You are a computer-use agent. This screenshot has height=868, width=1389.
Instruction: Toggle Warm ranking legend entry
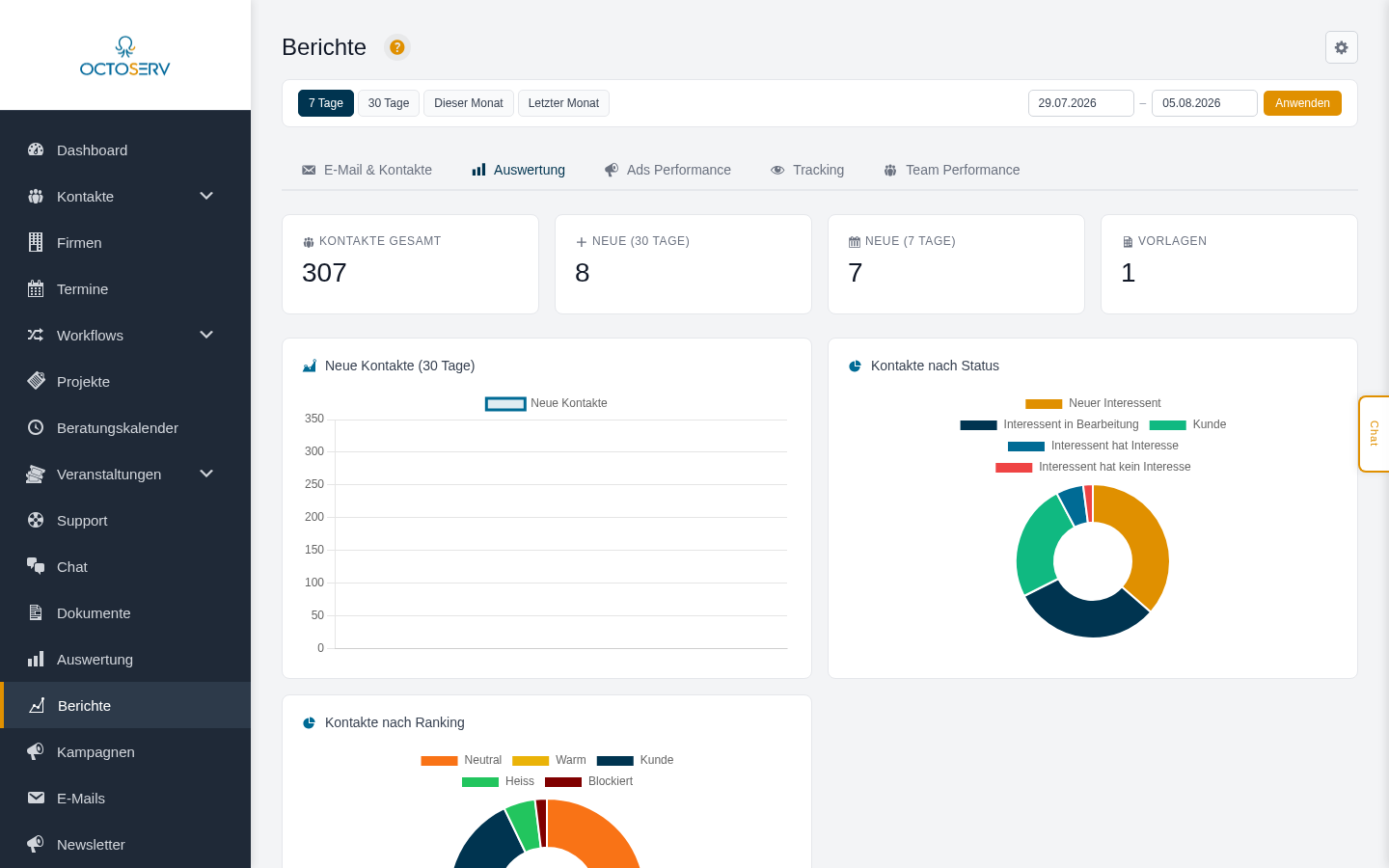(x=549, y=760)
